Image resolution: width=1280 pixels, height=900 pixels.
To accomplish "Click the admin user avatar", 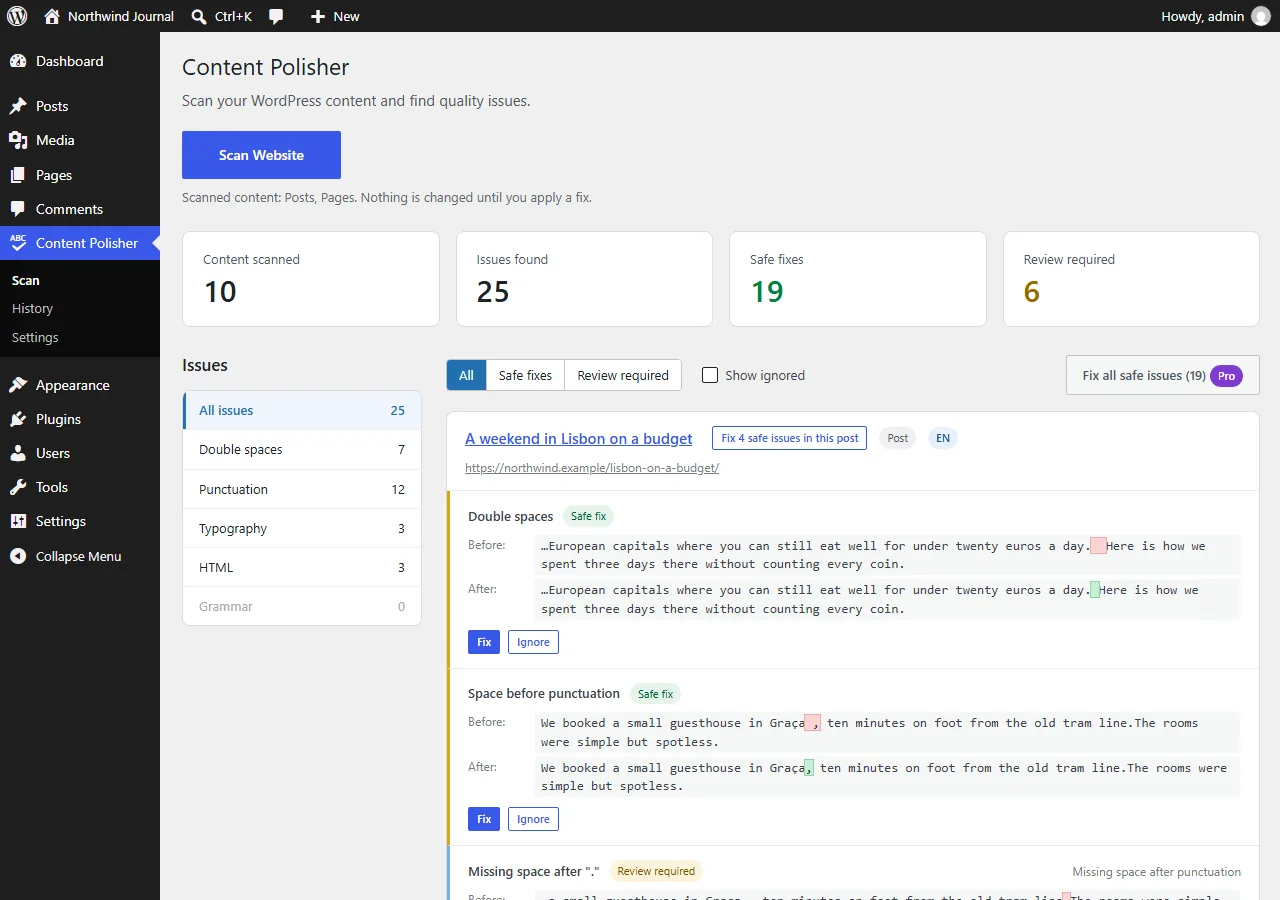I will click(x=1260, y=16).
